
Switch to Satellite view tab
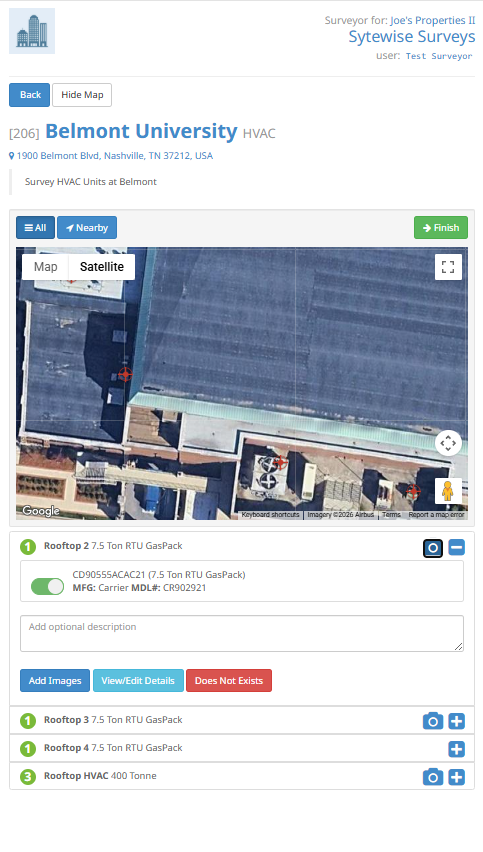[102, 267]
